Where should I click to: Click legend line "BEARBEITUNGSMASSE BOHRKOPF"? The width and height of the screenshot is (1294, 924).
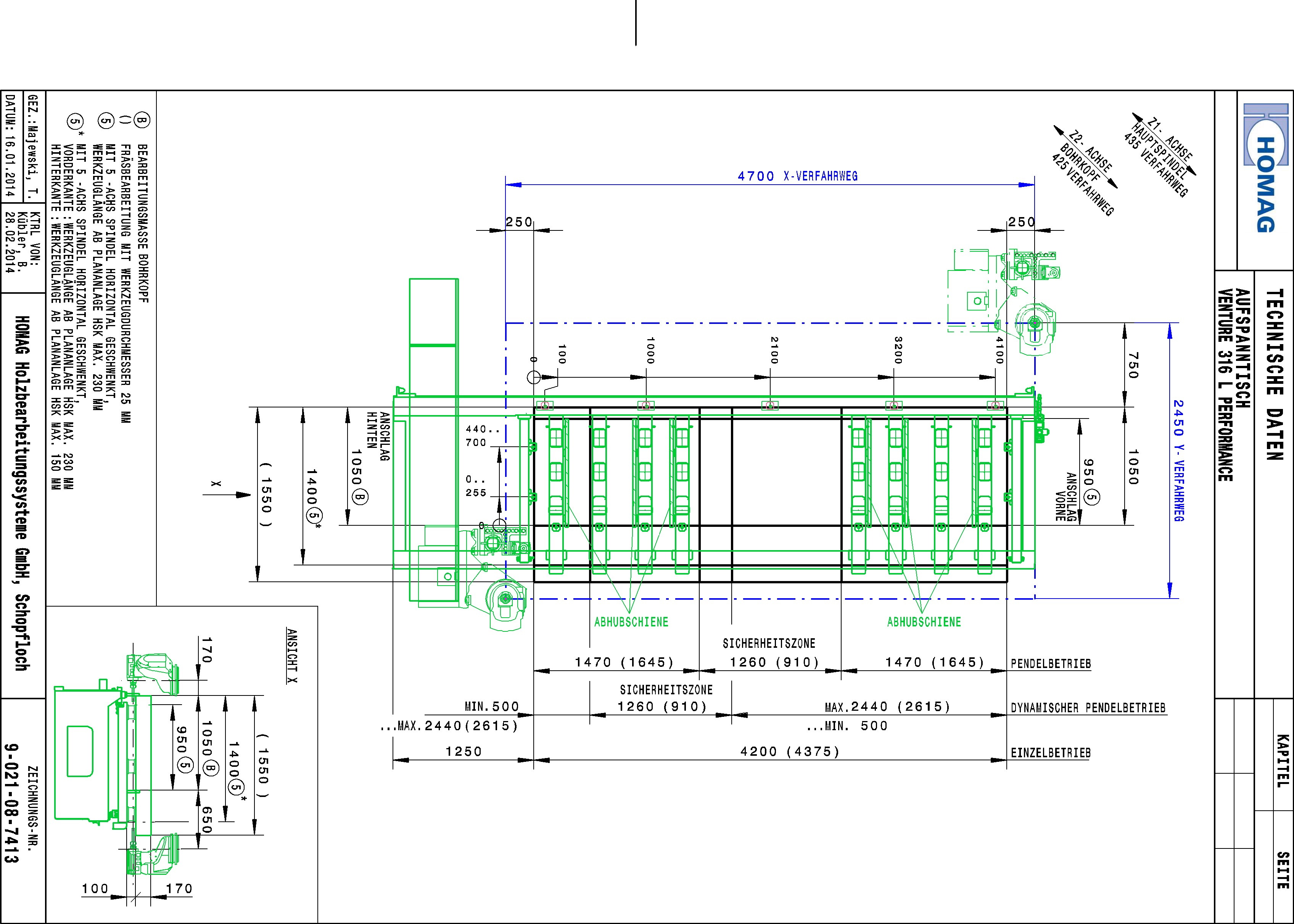pyautogui.click(x=143, y=224)
